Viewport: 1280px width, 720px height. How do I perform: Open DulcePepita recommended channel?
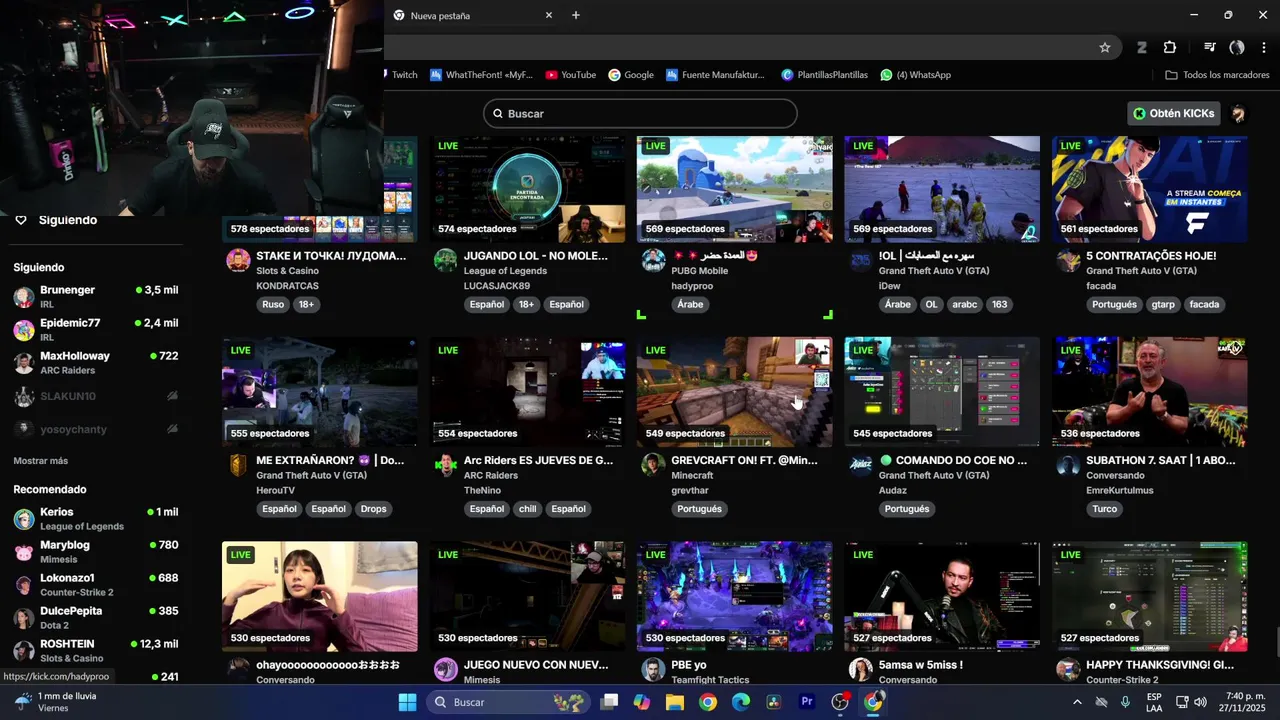[96, 617]
